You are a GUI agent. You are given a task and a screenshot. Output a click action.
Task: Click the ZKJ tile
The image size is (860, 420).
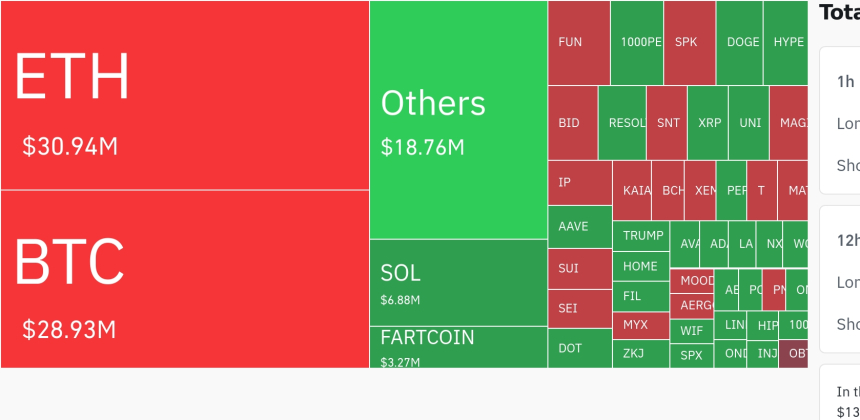click(641, 354)
